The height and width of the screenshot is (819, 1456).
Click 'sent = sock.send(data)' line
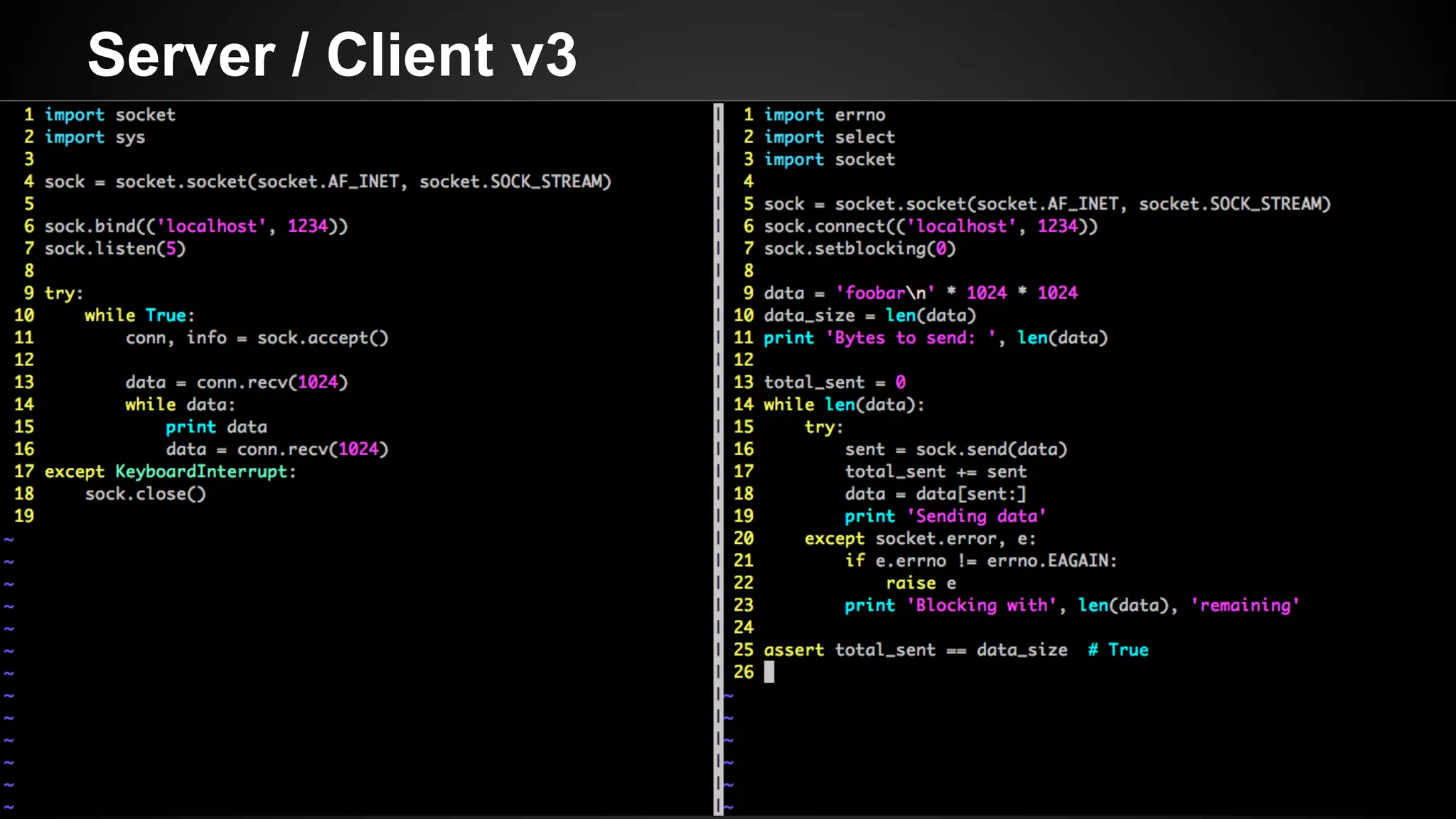click(x=956, y=449)
